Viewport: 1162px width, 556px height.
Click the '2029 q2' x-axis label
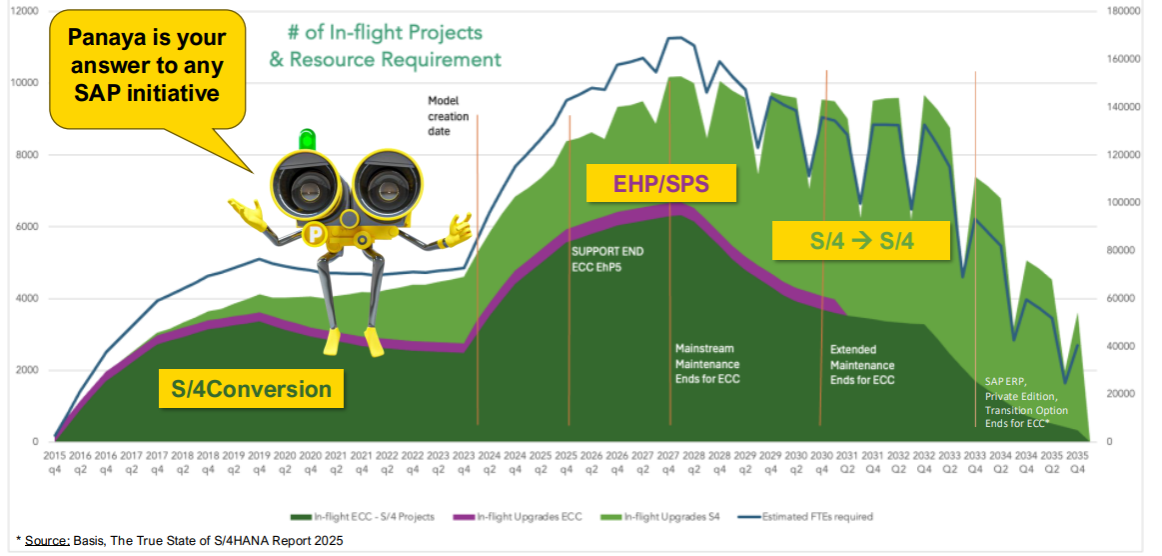pyautogui.click(x=745, y=462)
